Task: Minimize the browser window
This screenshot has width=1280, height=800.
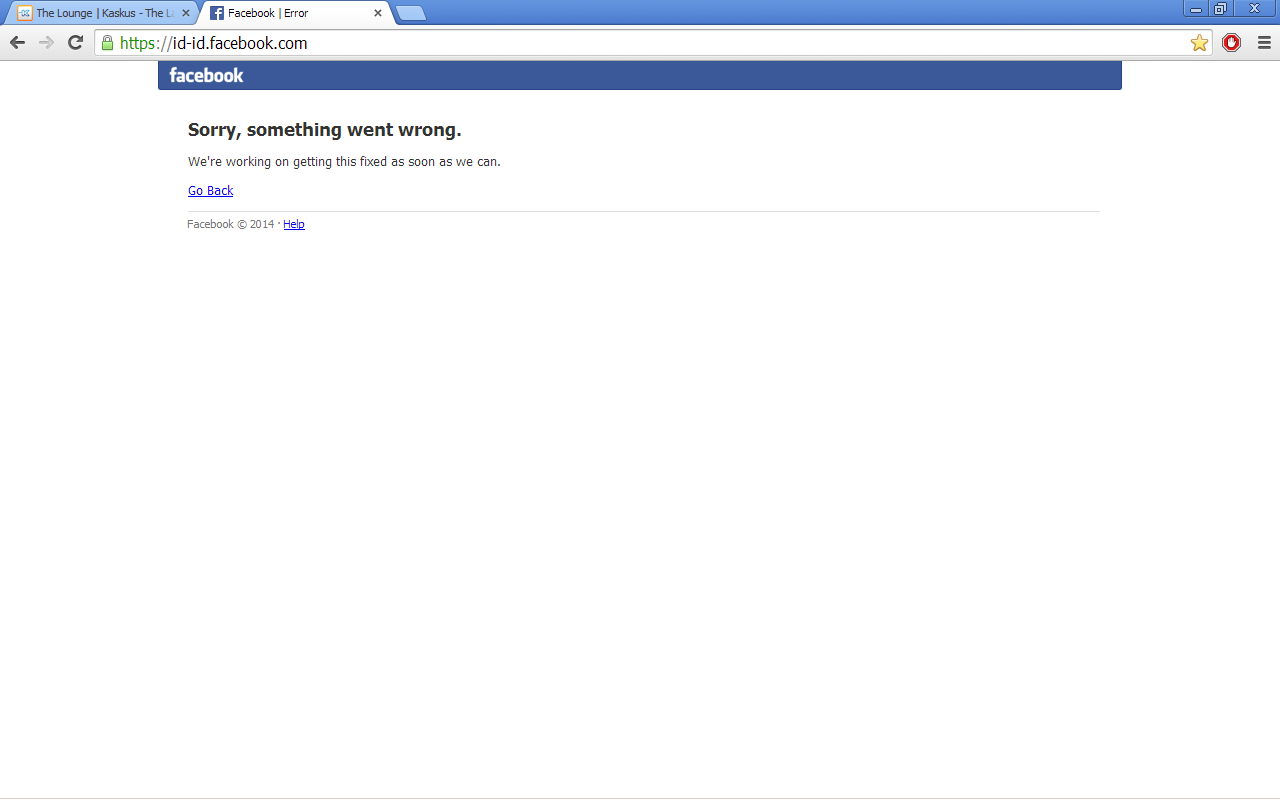Action: pos(1196,9)
